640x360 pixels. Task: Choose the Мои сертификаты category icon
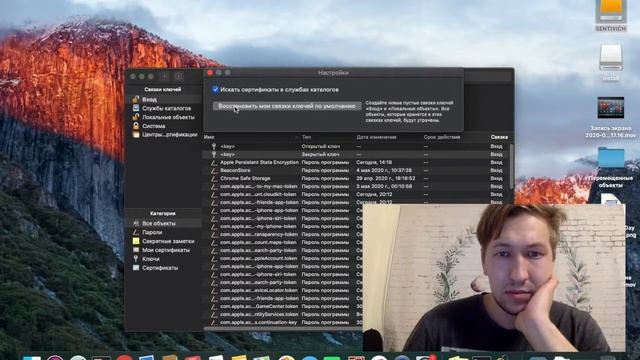click(136, 250)
